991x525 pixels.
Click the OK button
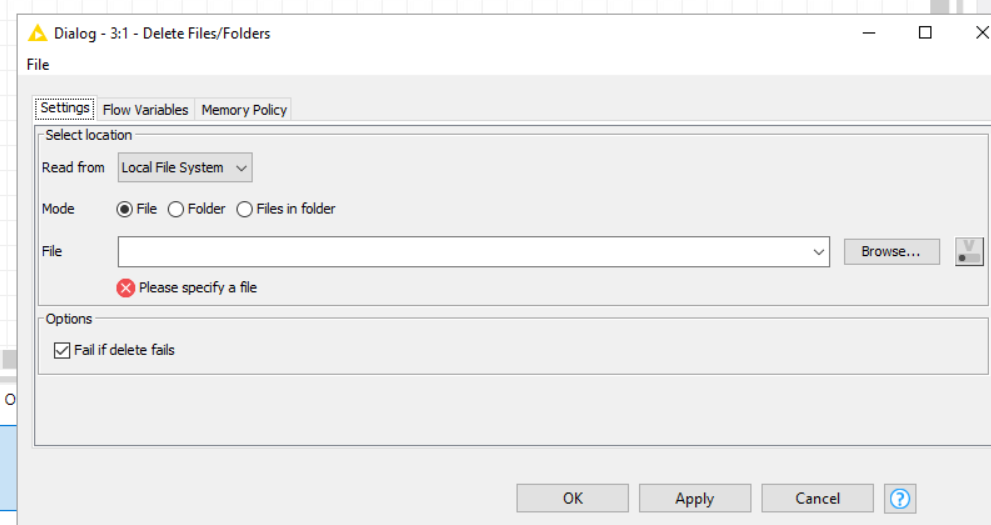pyautogui.click(x=573, y=498)
